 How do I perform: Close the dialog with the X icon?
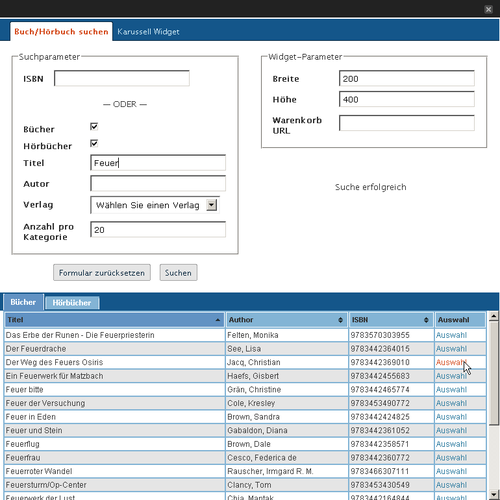(x=488, y=9)
